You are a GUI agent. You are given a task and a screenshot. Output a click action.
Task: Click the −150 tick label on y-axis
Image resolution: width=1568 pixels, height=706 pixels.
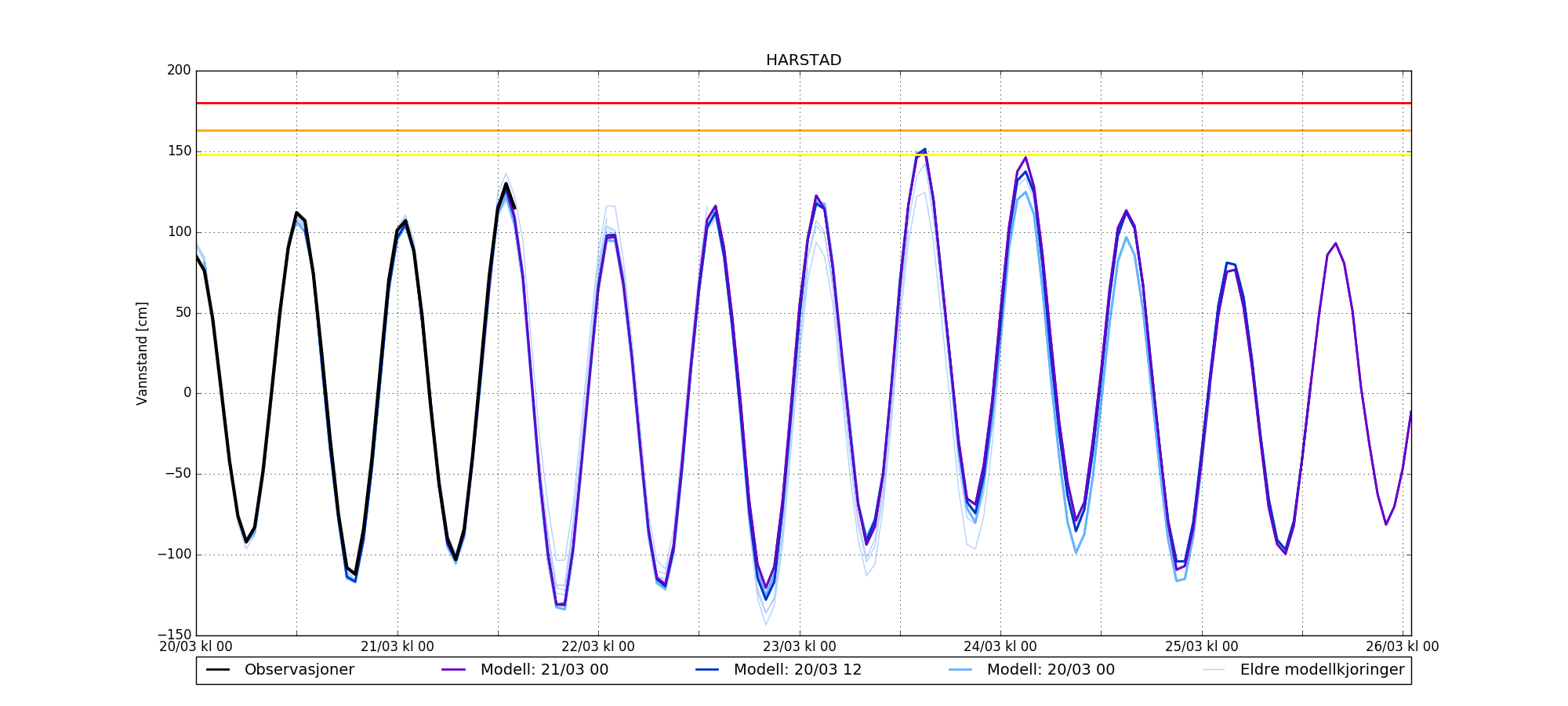(x=173, y=635)
